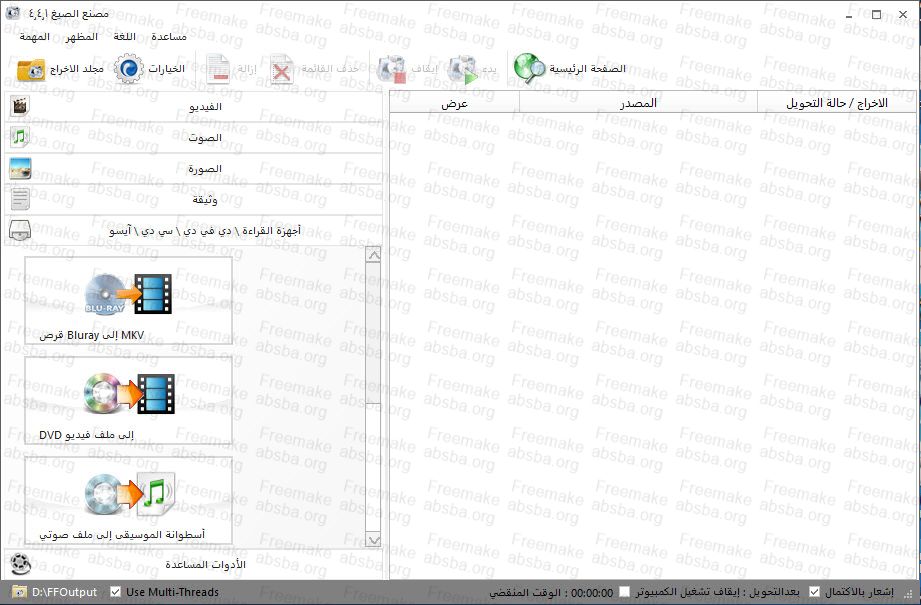Click the Clear List (حذف القائمة) red X icon
The image size is (921, 605).
coord(281,70)
